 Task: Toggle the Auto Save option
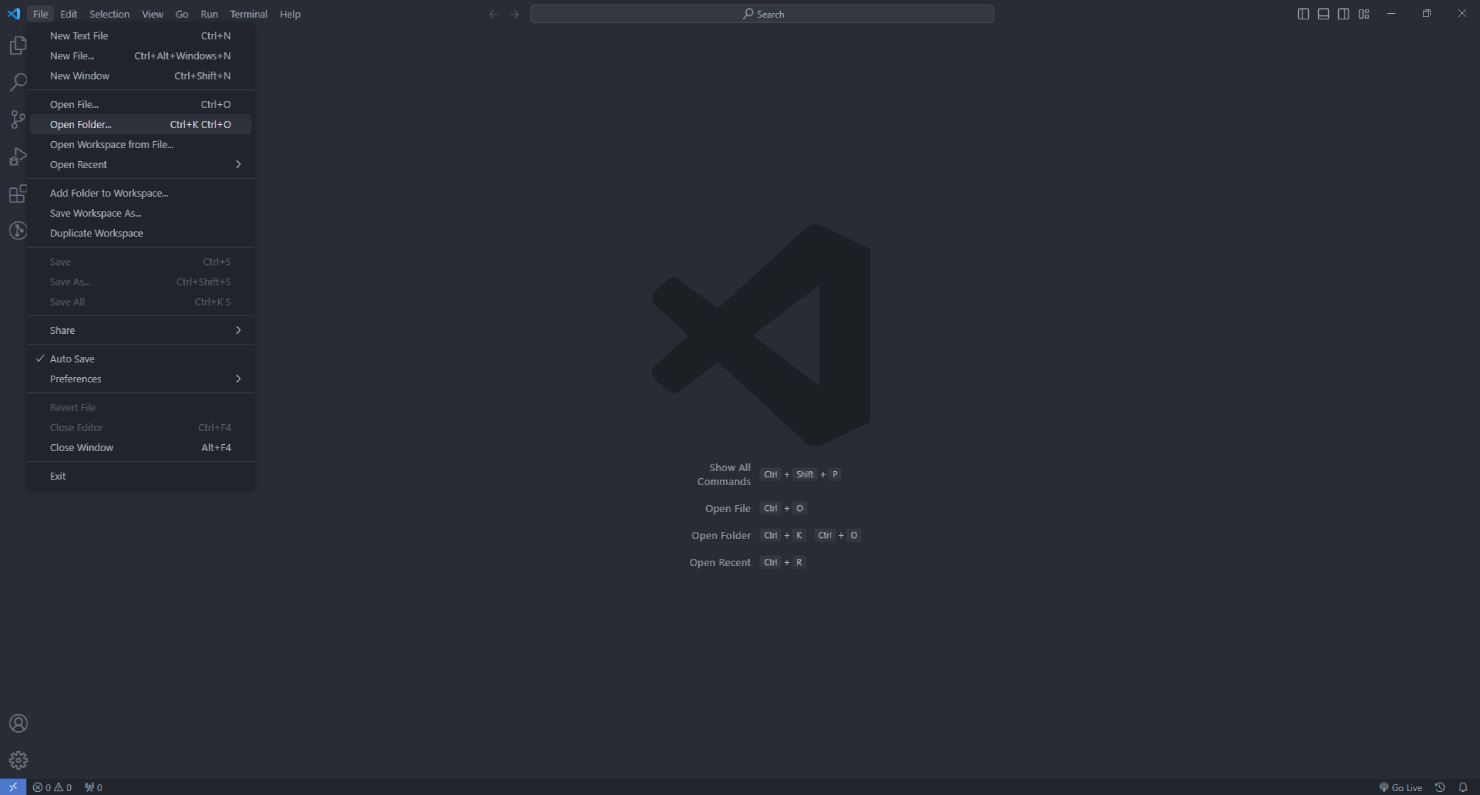tap(140, 359)
